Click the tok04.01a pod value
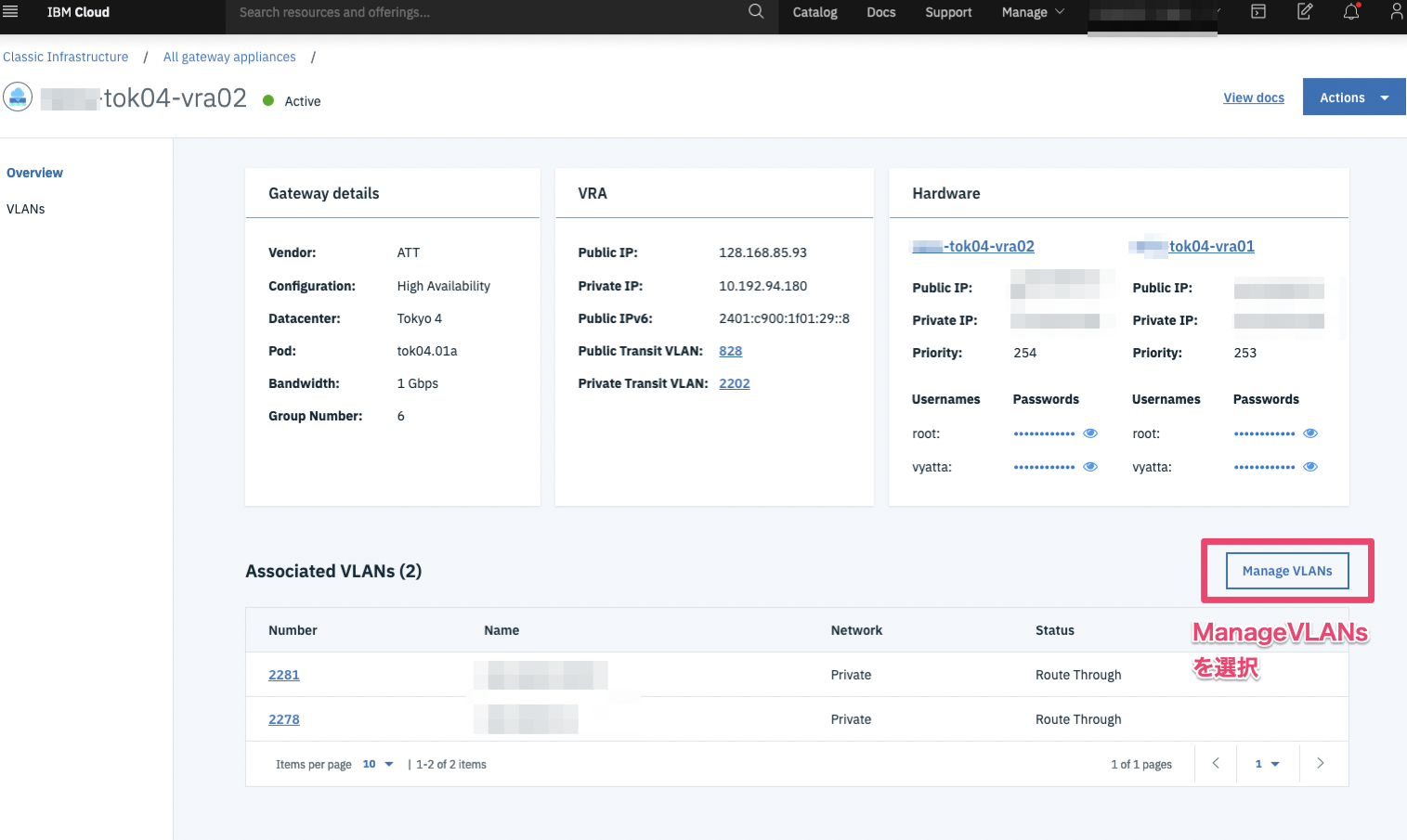 426,351
